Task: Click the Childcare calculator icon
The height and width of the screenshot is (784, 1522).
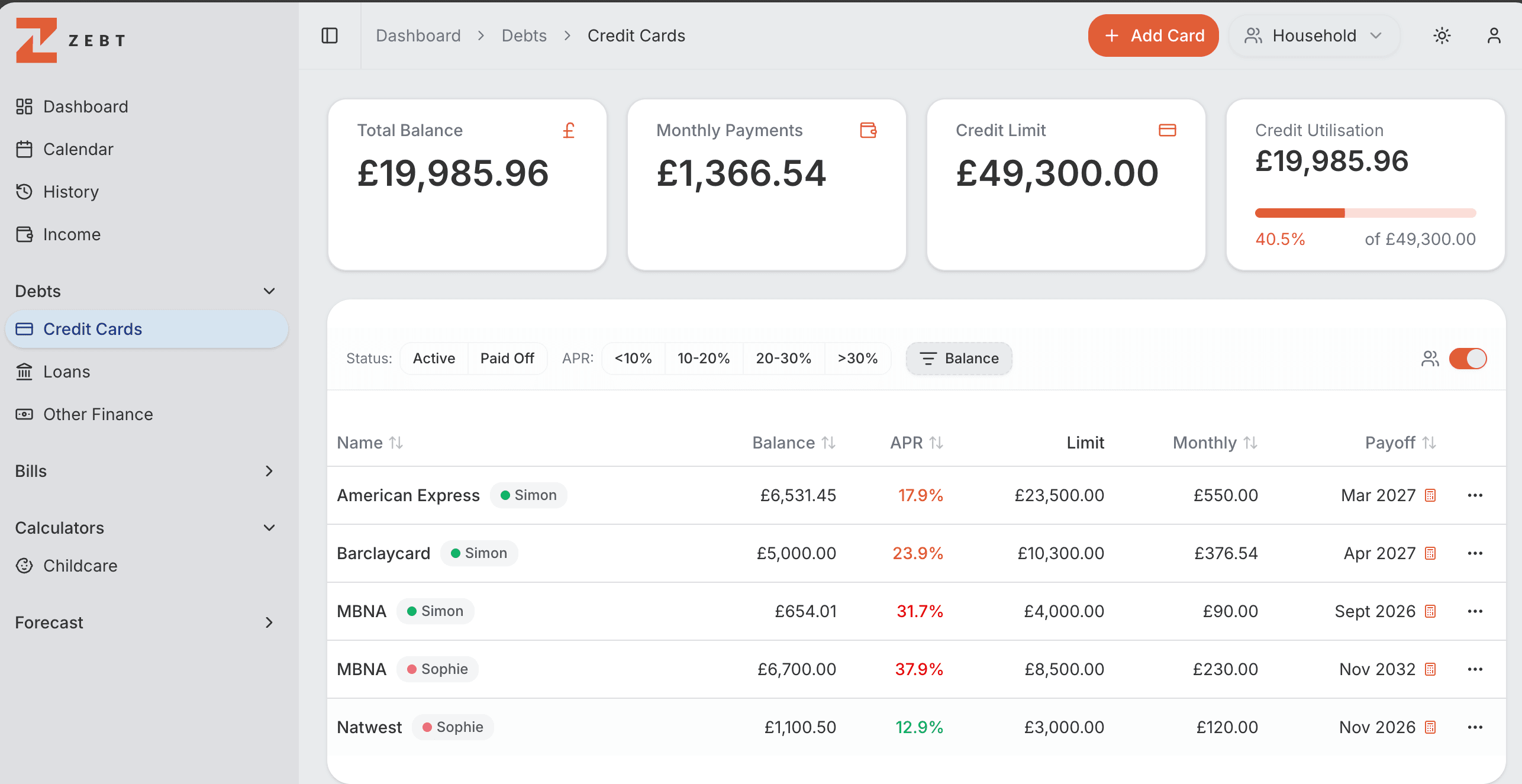Action: pos(24,565)
